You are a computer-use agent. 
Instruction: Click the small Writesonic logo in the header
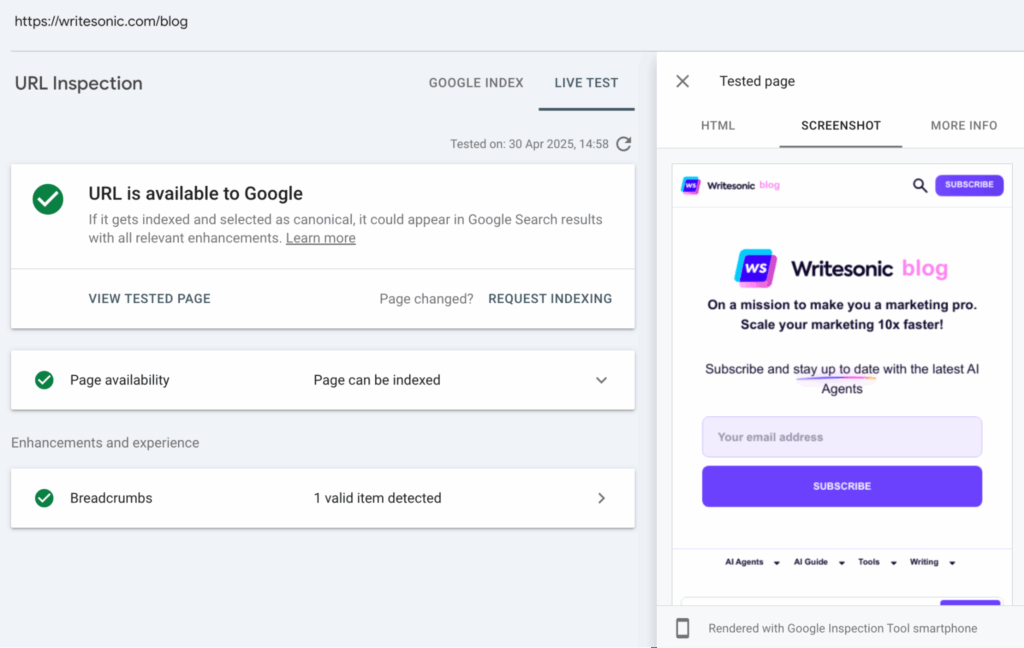click(x=690, y=186)
